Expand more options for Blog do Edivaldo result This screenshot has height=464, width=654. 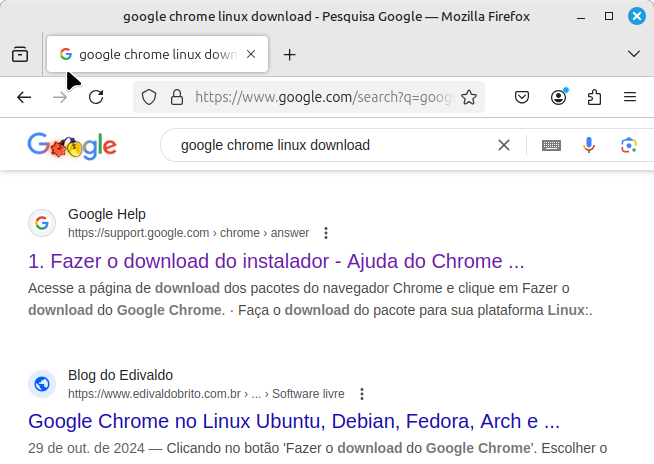(362, 394)
